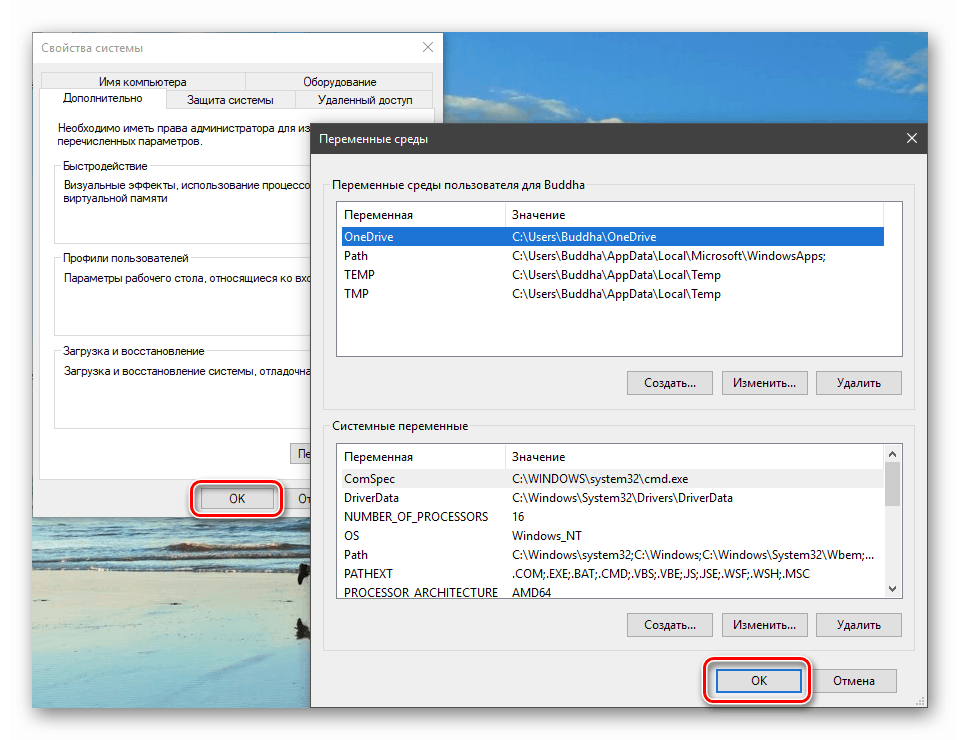Click OK in the Переменные среды dialog
Screen dimensions: 960x740
[759, 681]
